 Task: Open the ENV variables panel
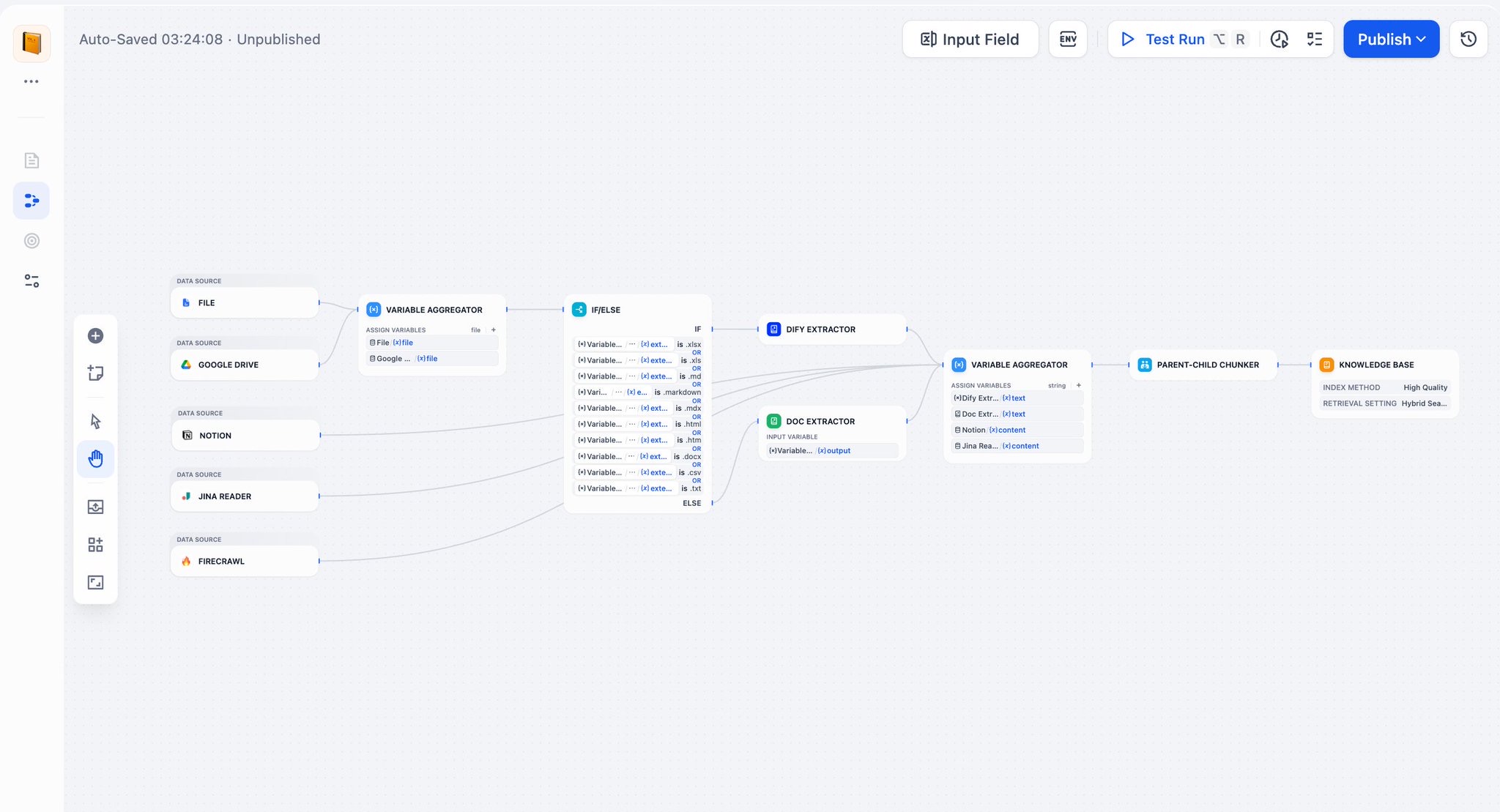click(1068, 39)
